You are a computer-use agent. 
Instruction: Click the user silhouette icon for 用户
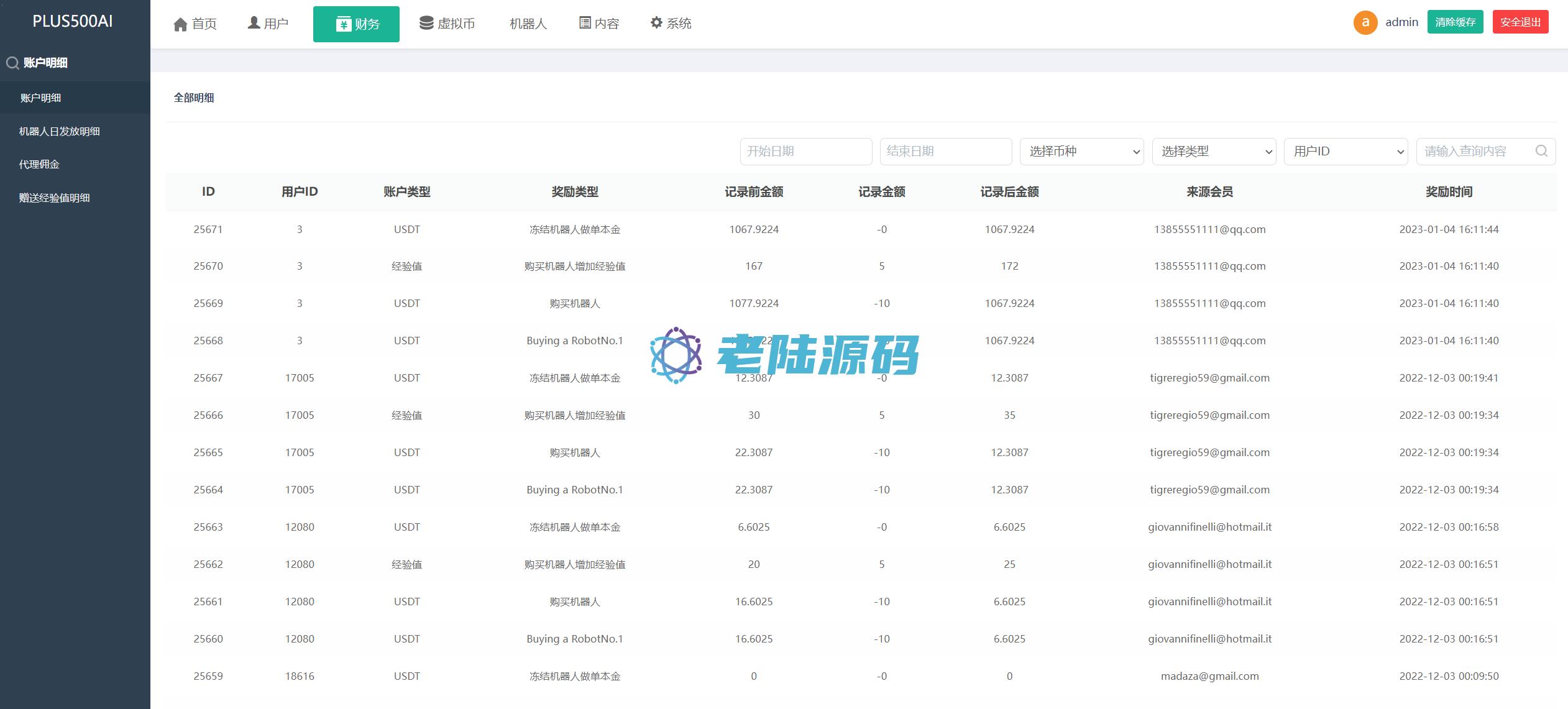tap(254, 23)
